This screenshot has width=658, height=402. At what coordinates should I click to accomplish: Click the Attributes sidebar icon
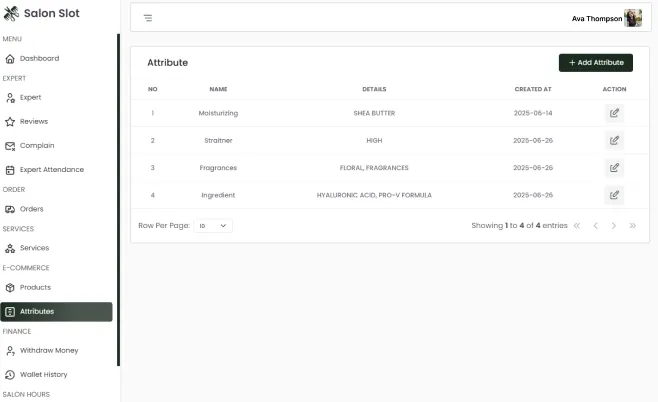10,312
